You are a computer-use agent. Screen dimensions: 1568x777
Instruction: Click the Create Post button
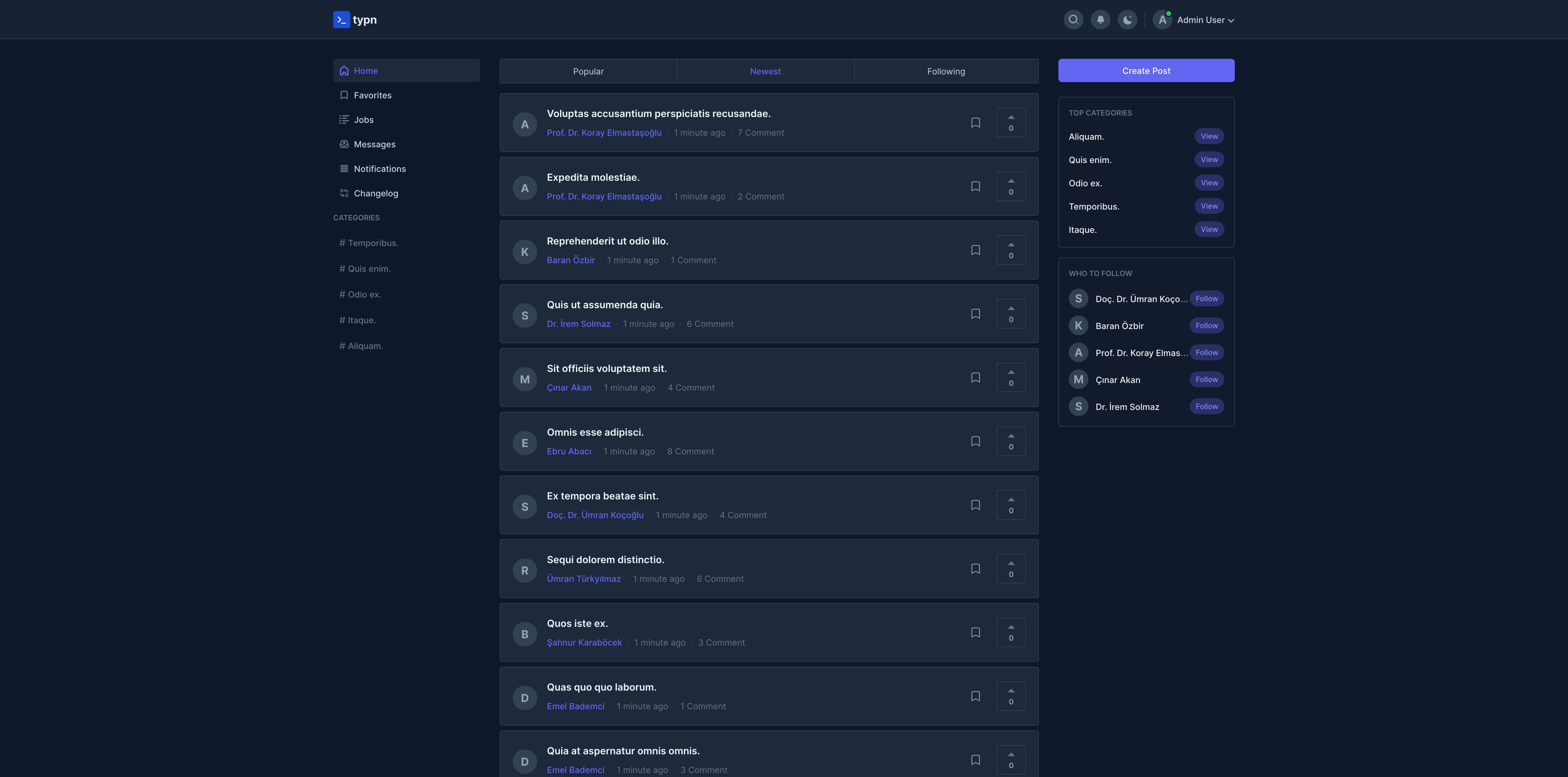point(1146,71)
